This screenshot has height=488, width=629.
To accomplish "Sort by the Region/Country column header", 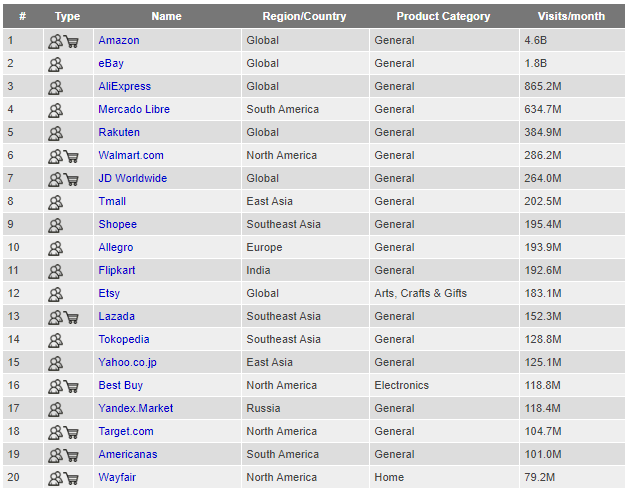I will [x=304, y=16].
